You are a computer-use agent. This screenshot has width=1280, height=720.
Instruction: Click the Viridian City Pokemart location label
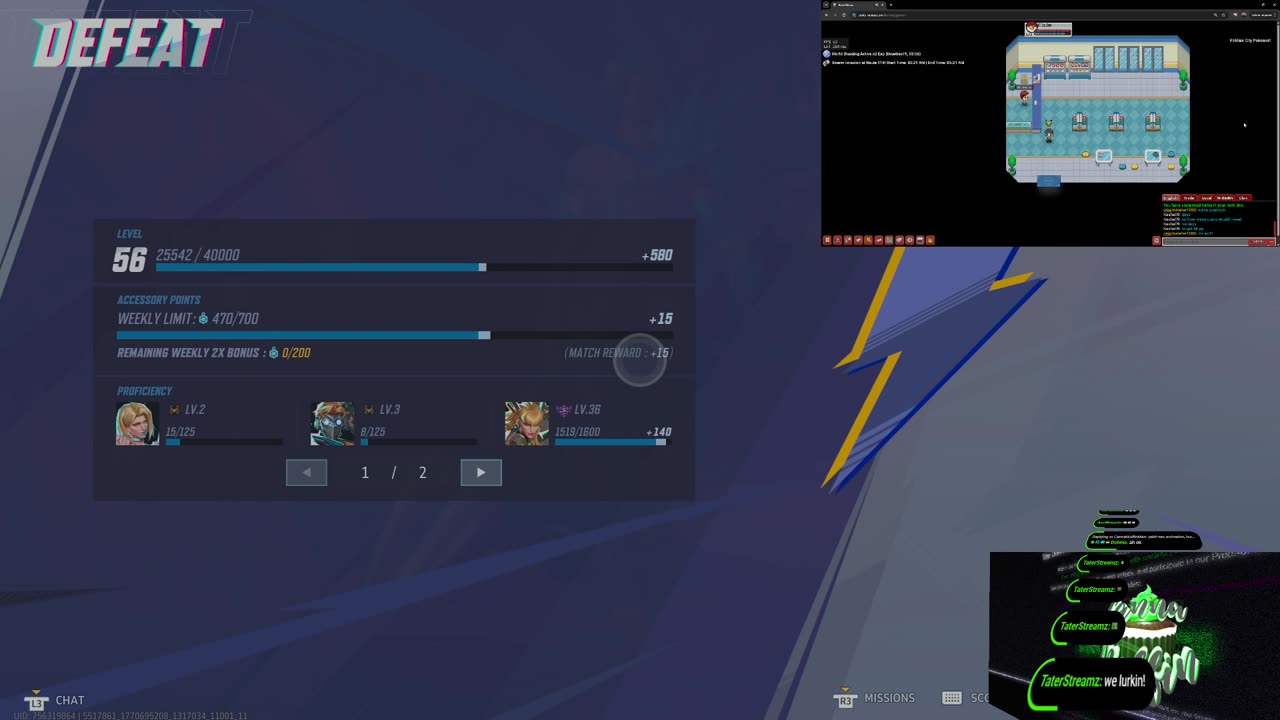(1250, 40)
